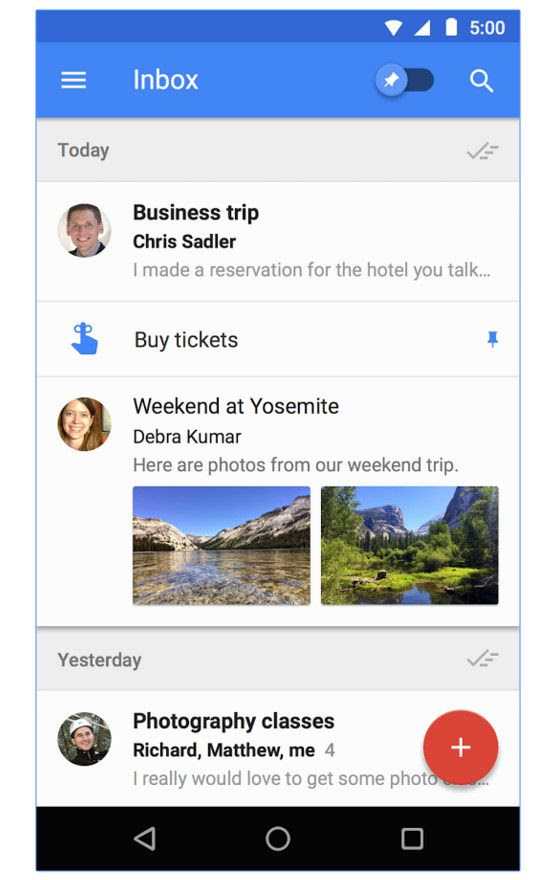The height and width of the screenshot is (880, 557).
Task: Sweep all Today emails done
Action: pos(482,150)
